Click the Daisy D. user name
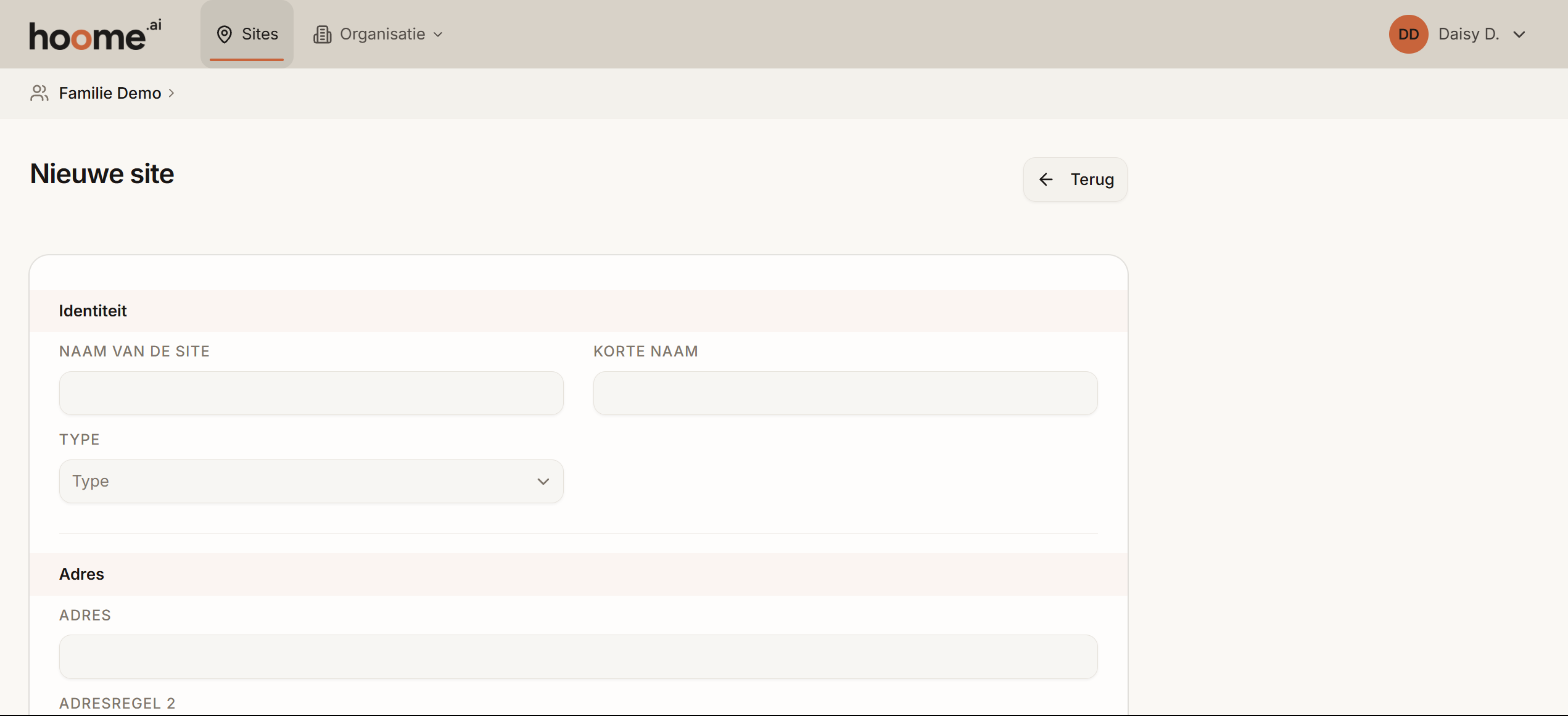The image size is (1568, 716). pos(1468,34)
